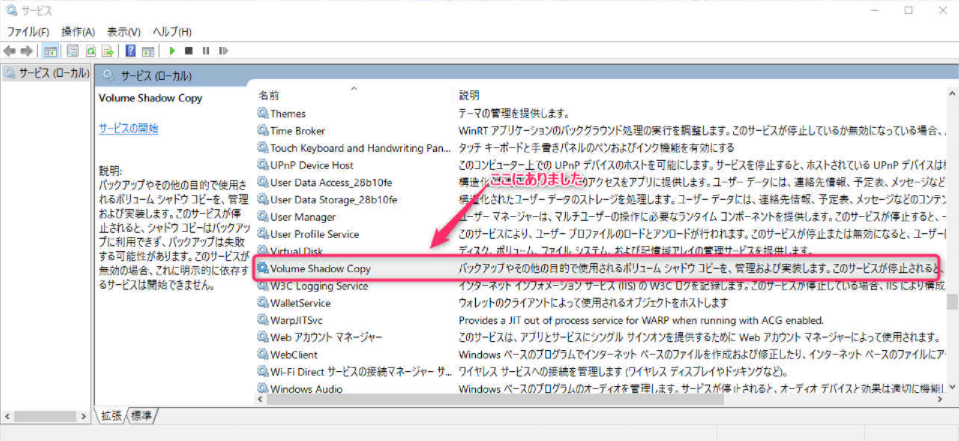This screenshot has width=959, height=441.
Task: Switch to the 標準 tab
Action: (142, 416)
